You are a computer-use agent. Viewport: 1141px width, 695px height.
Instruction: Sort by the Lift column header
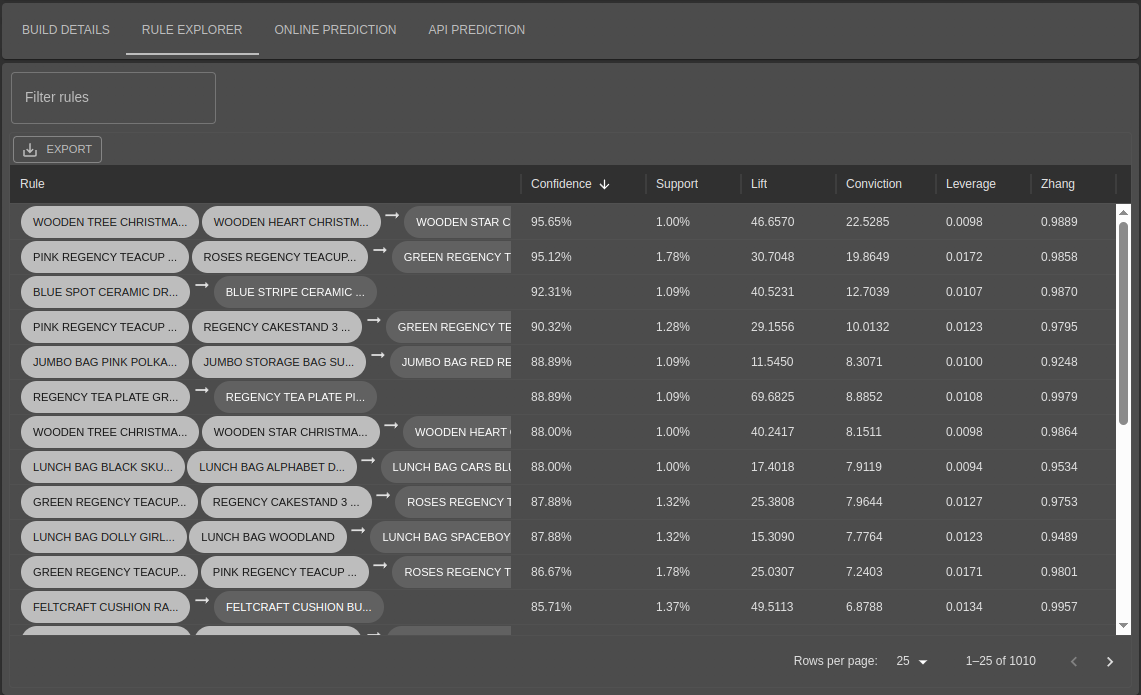click(759, 184)
